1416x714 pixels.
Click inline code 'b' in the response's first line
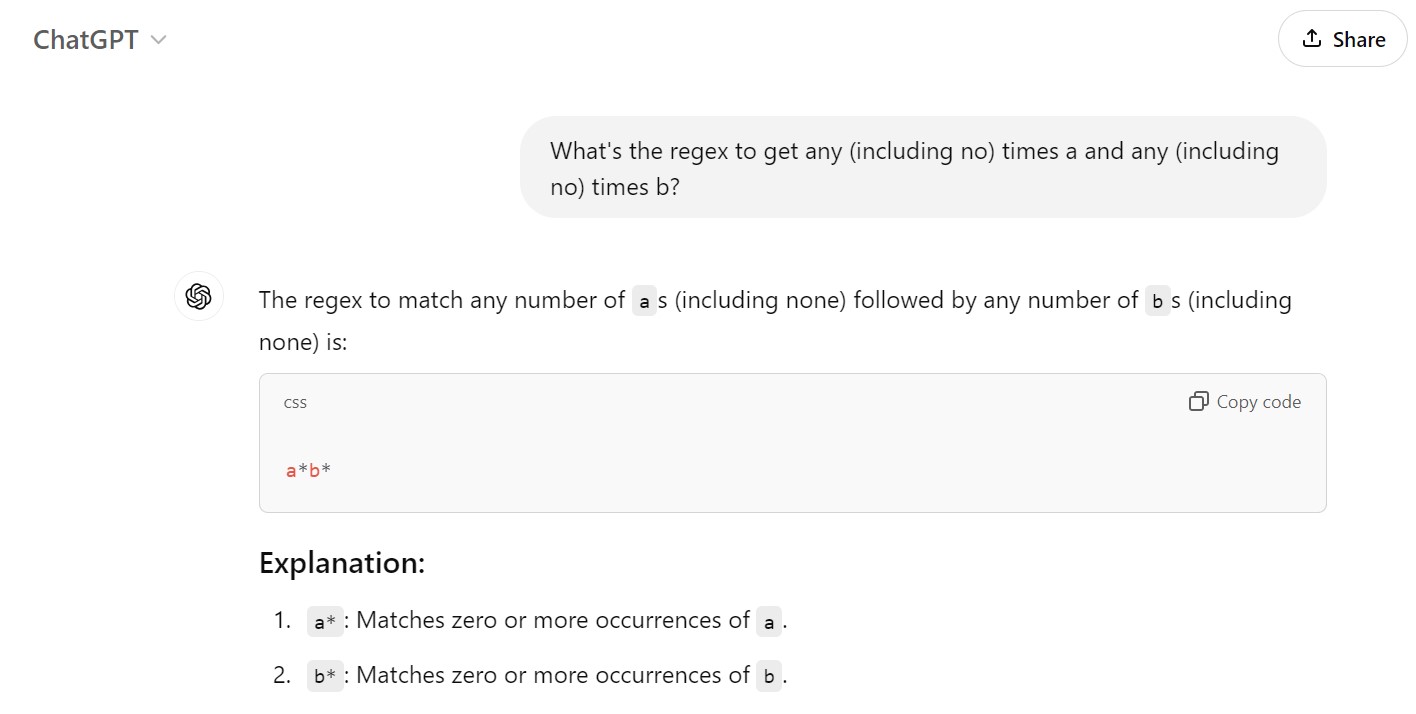coord(1157,301)
